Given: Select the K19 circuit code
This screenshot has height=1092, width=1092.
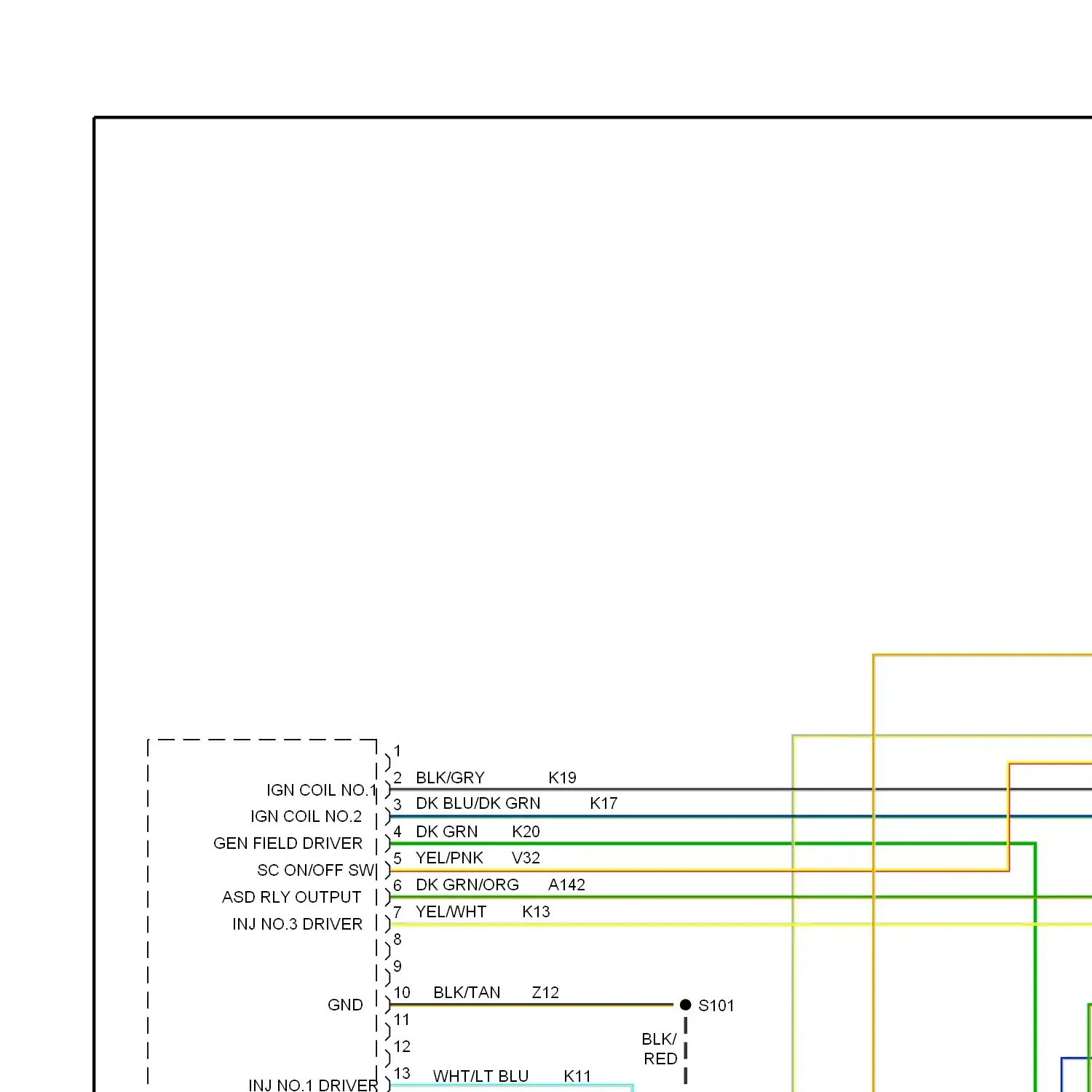Looking at the screenshot, I should 562,778.
